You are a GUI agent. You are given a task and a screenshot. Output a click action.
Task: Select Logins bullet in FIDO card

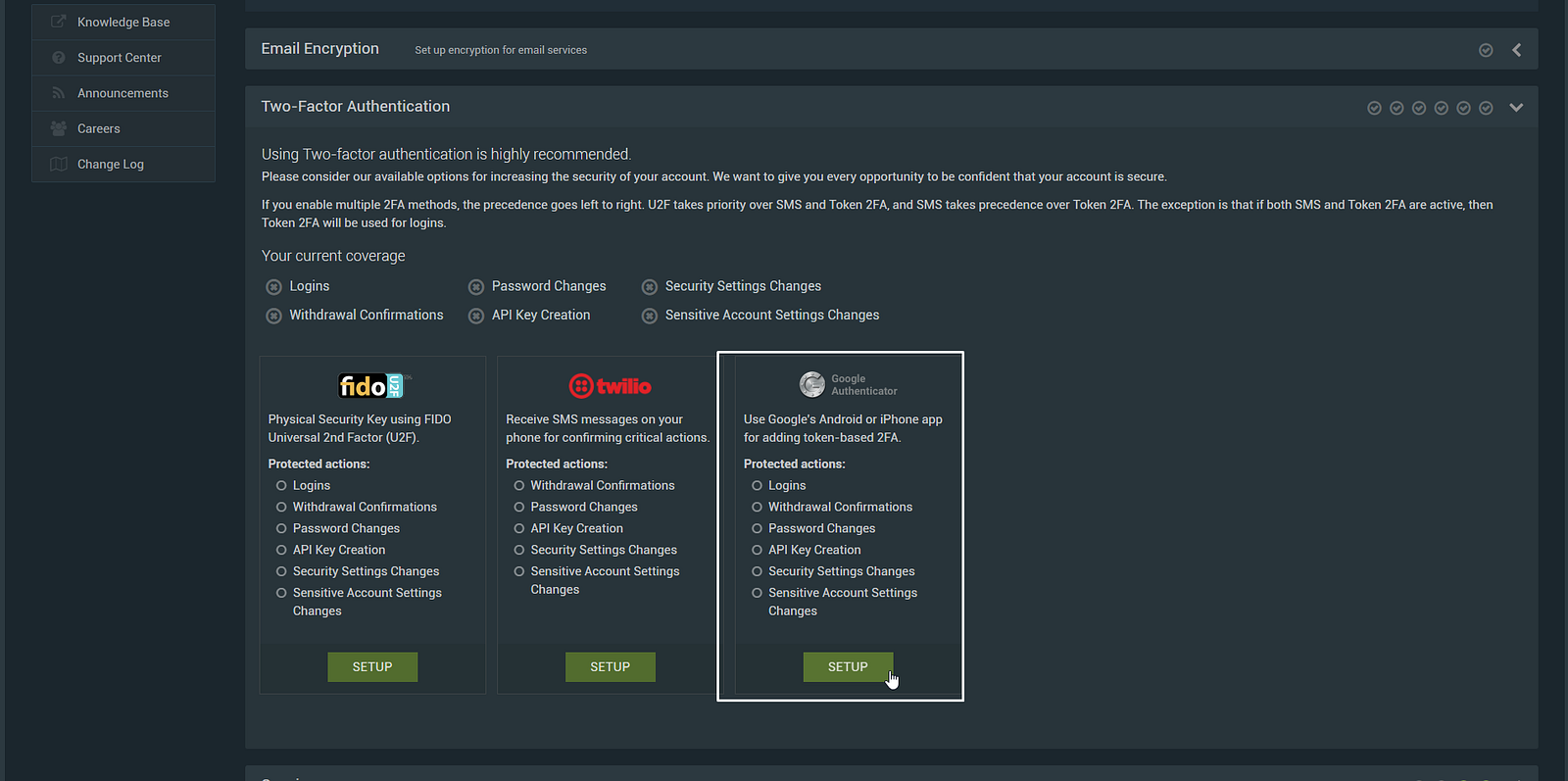point(281,485)
